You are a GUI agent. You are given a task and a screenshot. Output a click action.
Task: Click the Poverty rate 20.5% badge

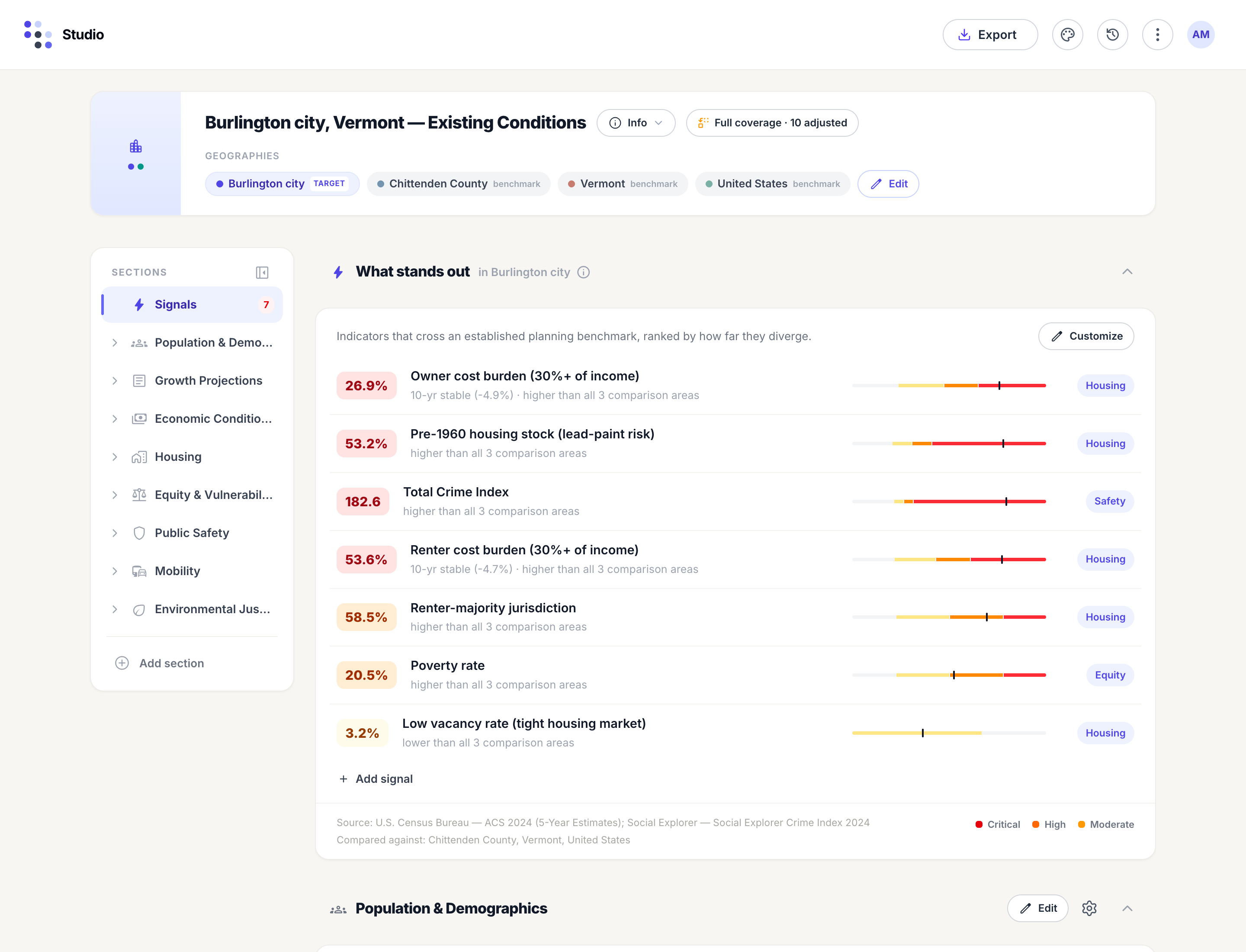tap(366, 675)
